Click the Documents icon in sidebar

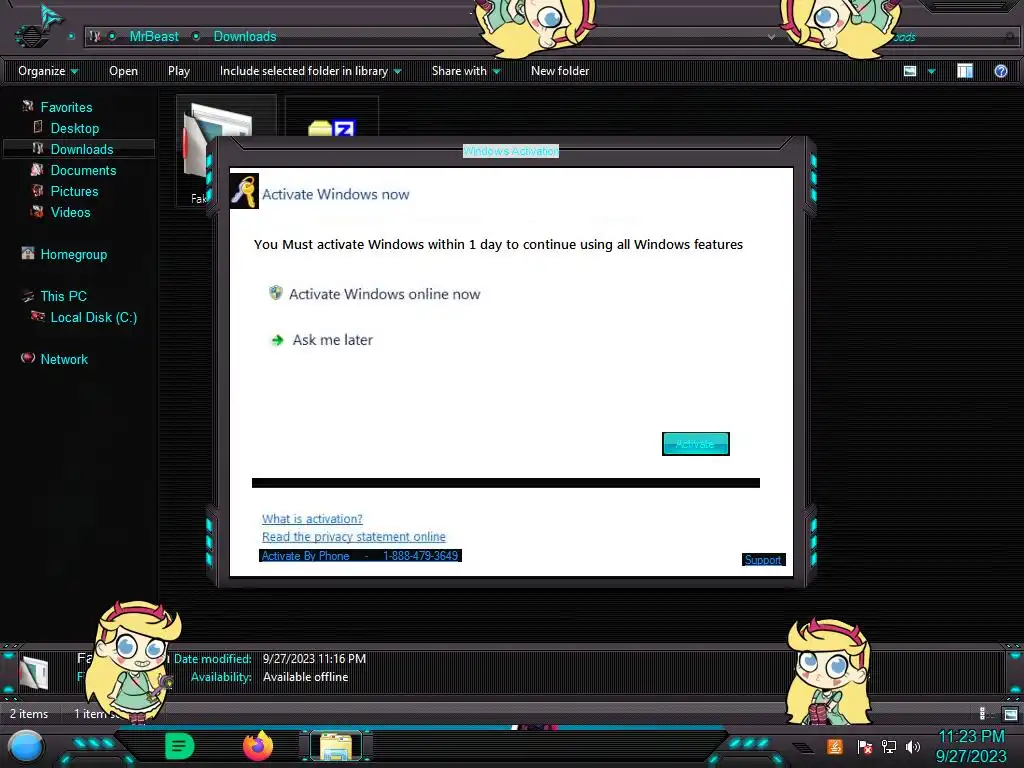pos(37,170)
